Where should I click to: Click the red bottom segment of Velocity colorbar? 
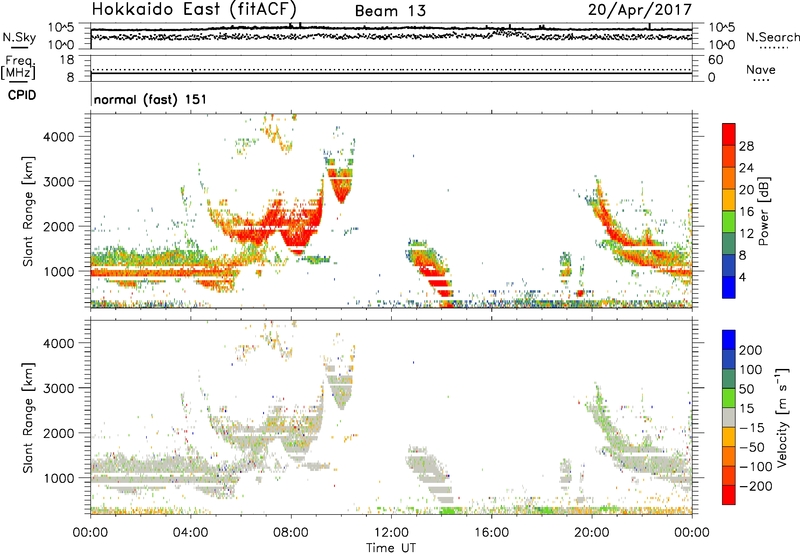coord(729,495)
